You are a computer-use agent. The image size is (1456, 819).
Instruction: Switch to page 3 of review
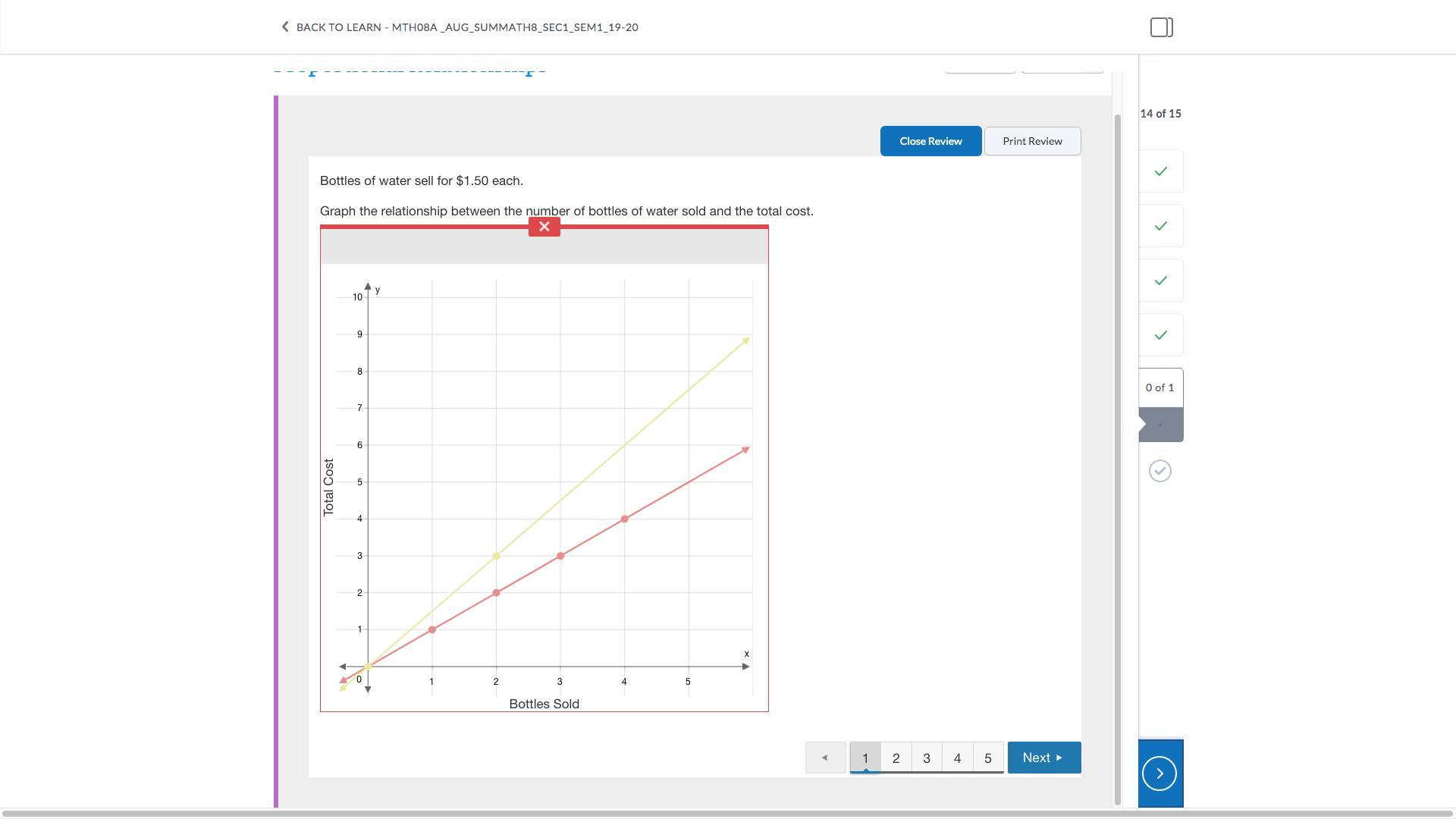click(926, 758)
